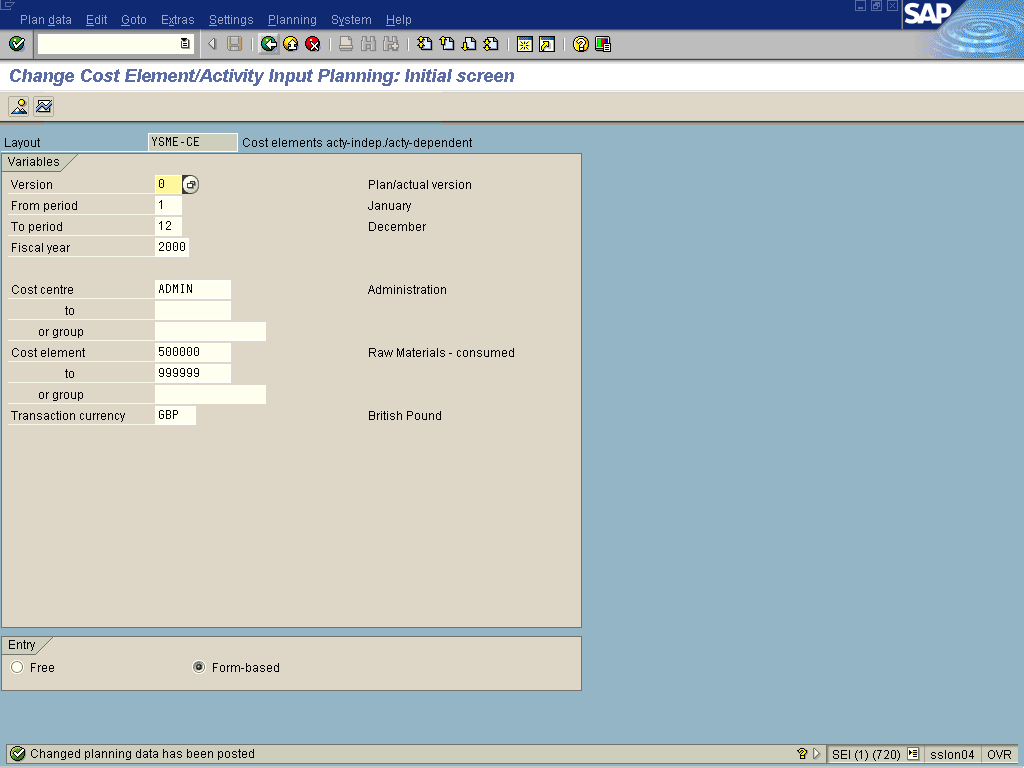Click the Create new session icon
Viewport: 1024px width, 768px height.
pos(524,44)
